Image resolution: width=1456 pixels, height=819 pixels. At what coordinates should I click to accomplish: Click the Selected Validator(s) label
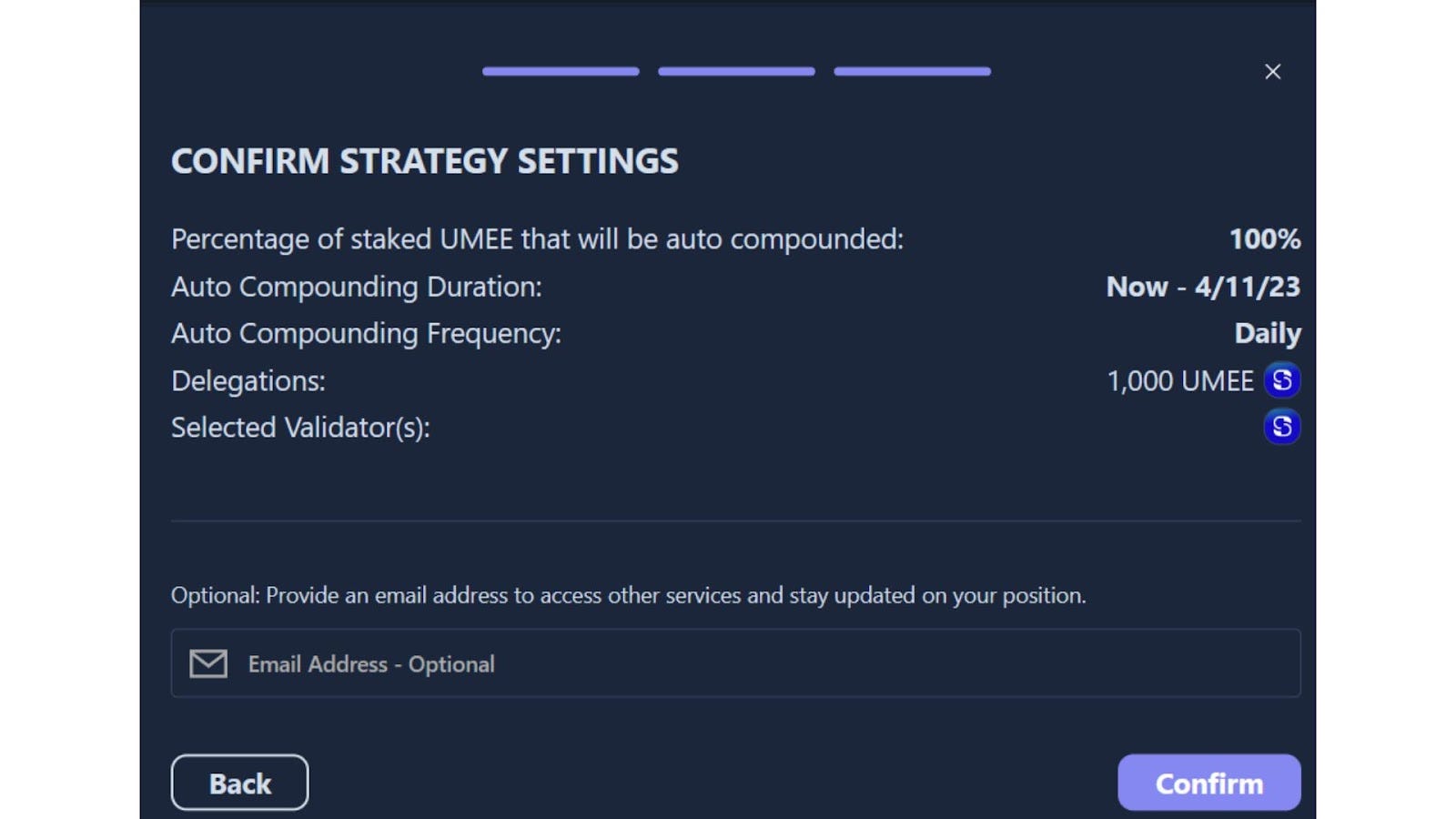(x=300, y=427)
